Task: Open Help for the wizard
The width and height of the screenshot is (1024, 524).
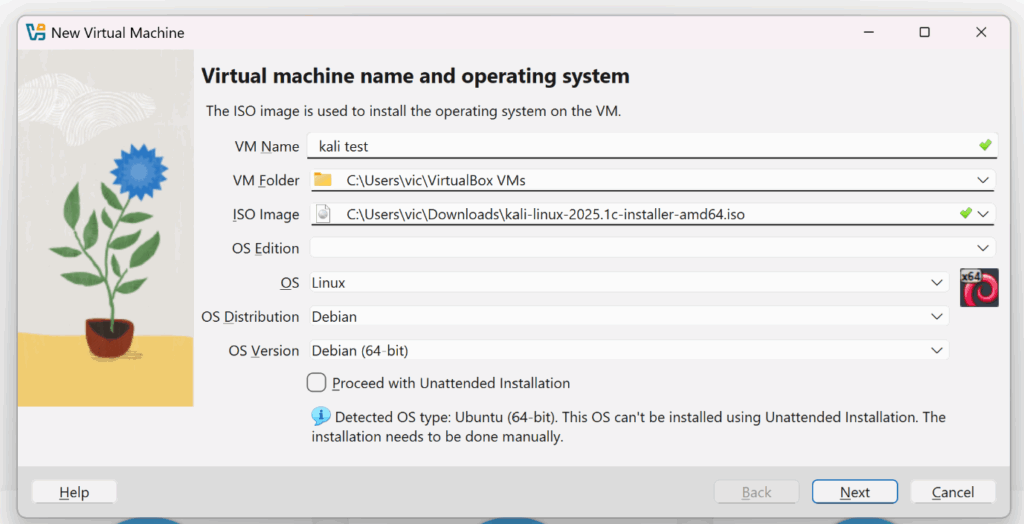Action: click(x=74, y=492)
